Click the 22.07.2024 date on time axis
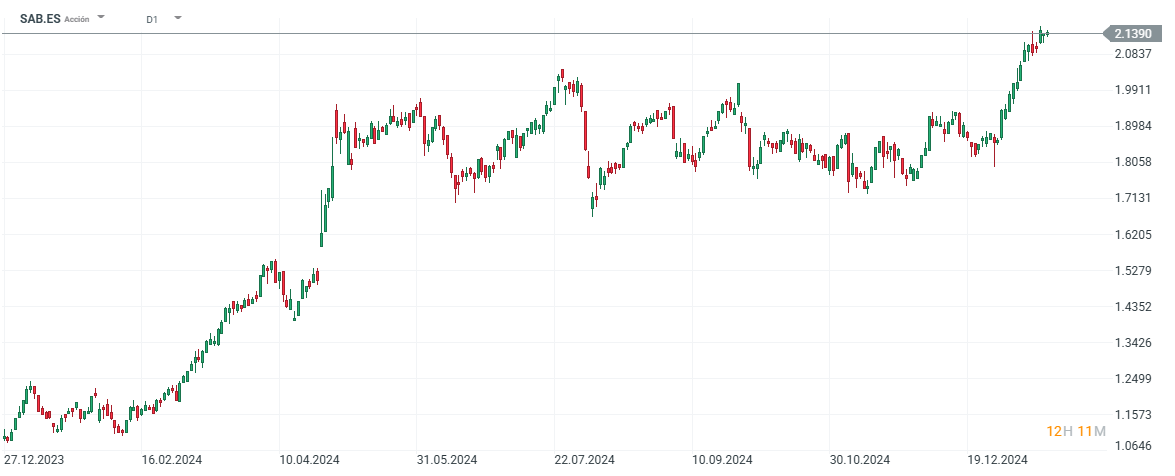 click(x=584, y=460)
